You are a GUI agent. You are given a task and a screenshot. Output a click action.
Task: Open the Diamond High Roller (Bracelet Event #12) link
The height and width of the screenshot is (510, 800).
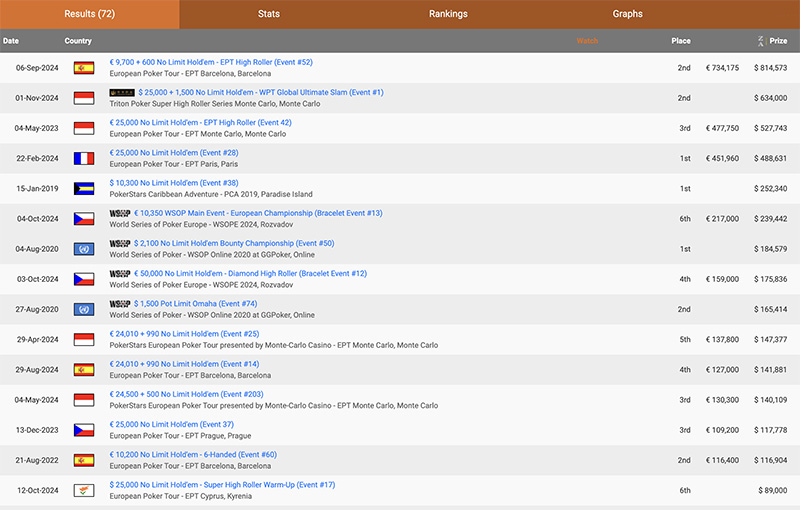251,273
